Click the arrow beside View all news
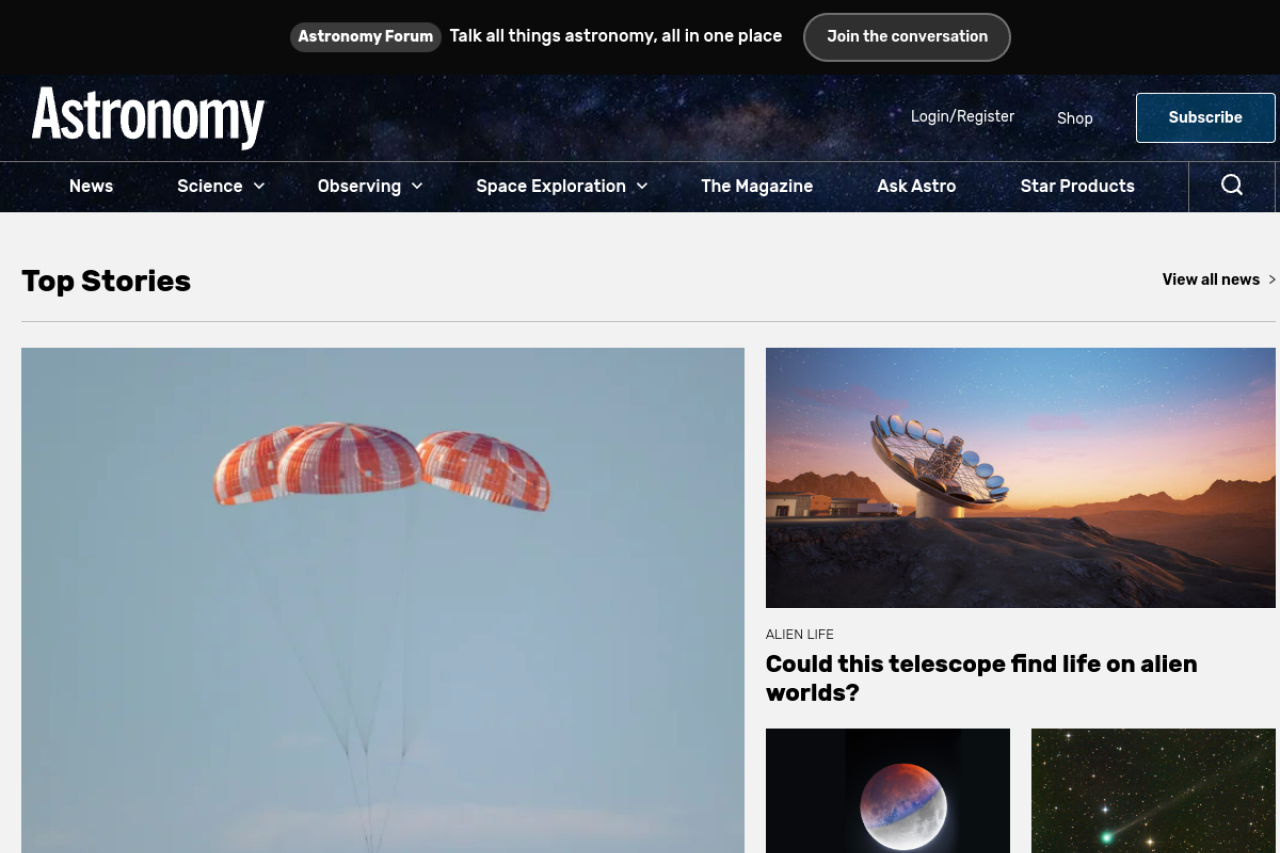This screenshot has width=1280, height=853. (1272, 280)
